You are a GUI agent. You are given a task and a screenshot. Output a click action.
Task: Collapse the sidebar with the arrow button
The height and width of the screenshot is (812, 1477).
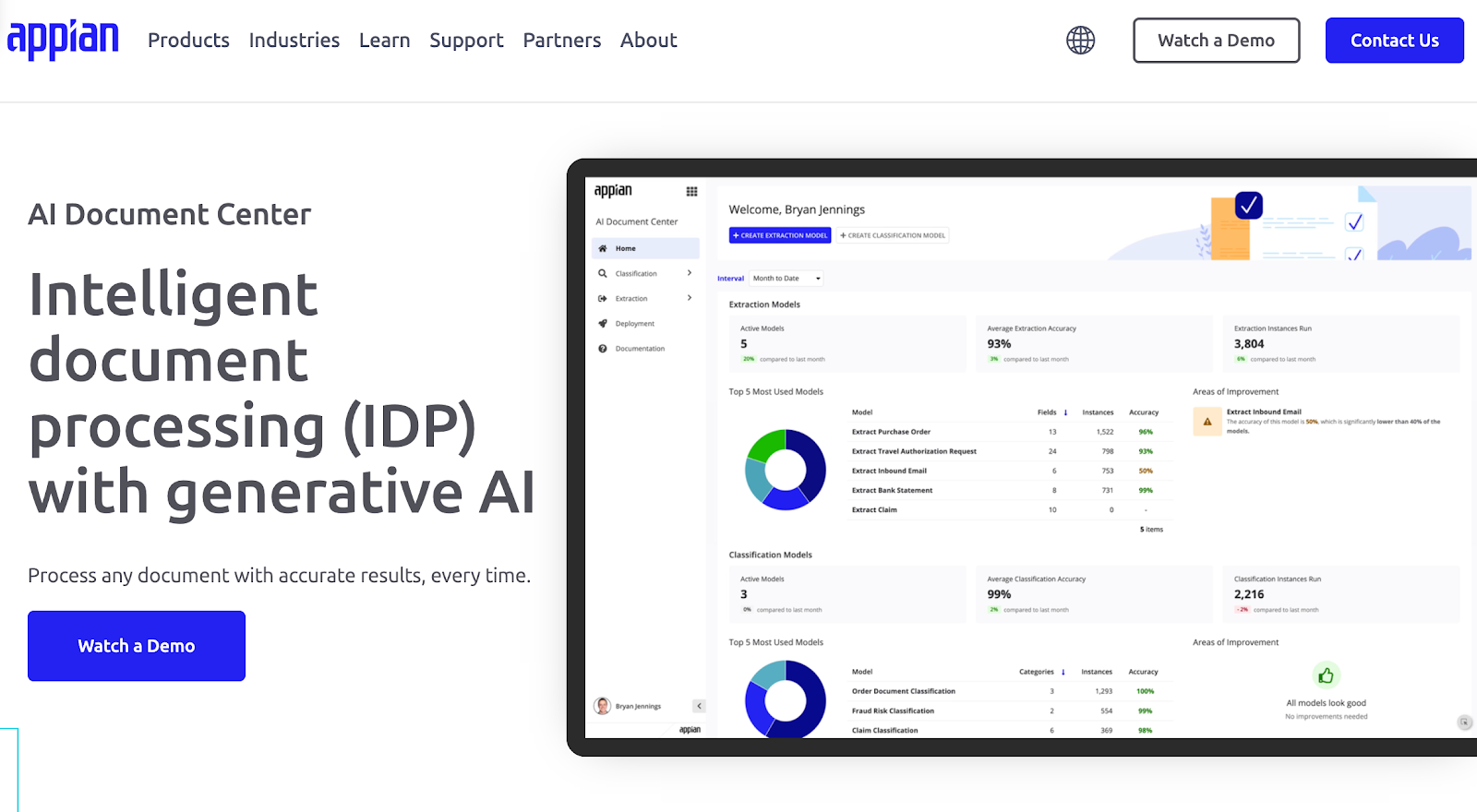coord(699,706)
